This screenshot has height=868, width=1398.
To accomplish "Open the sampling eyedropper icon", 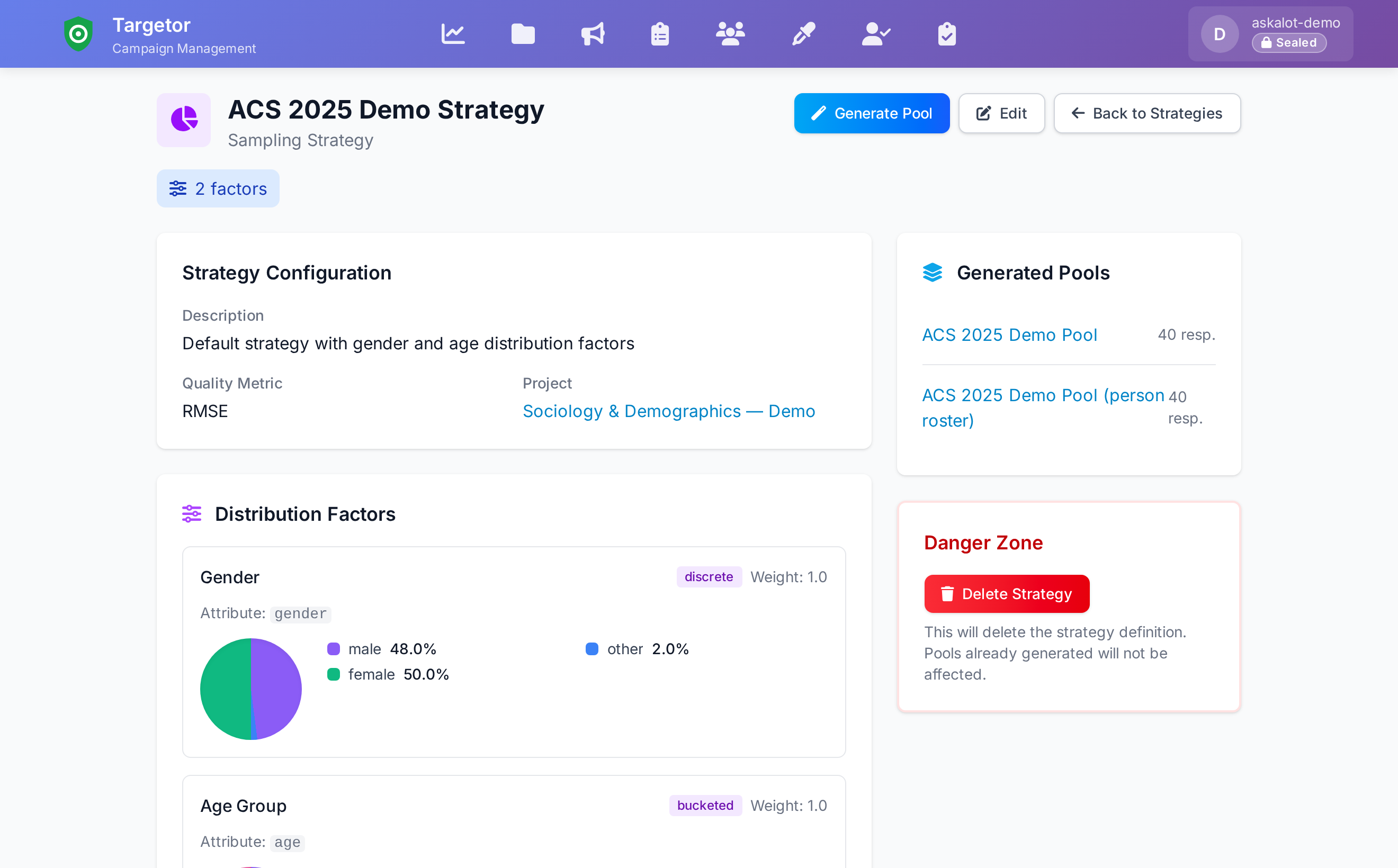I will [803, 34].
